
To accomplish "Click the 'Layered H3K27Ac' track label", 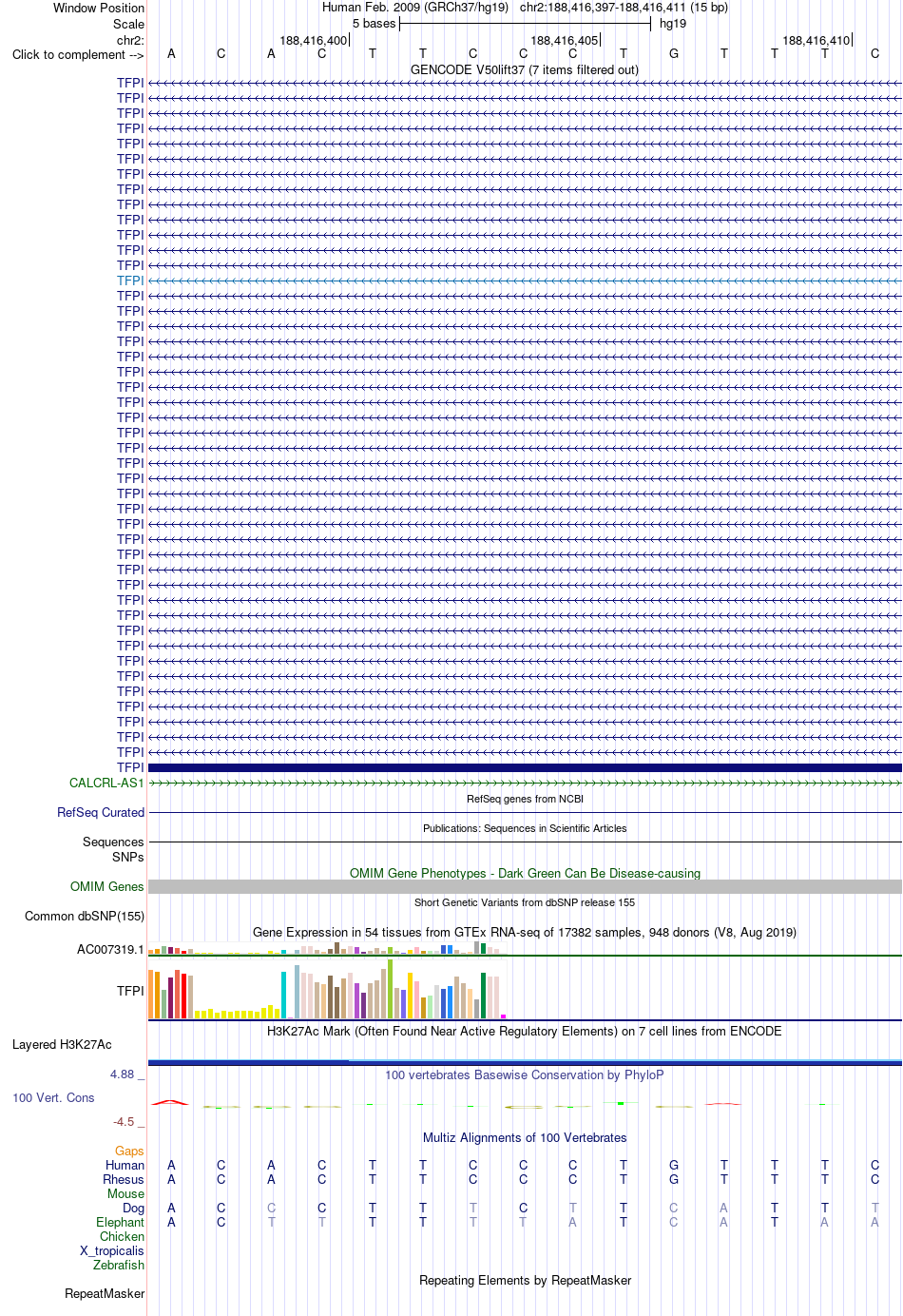I will click(x=62, y=1044).
